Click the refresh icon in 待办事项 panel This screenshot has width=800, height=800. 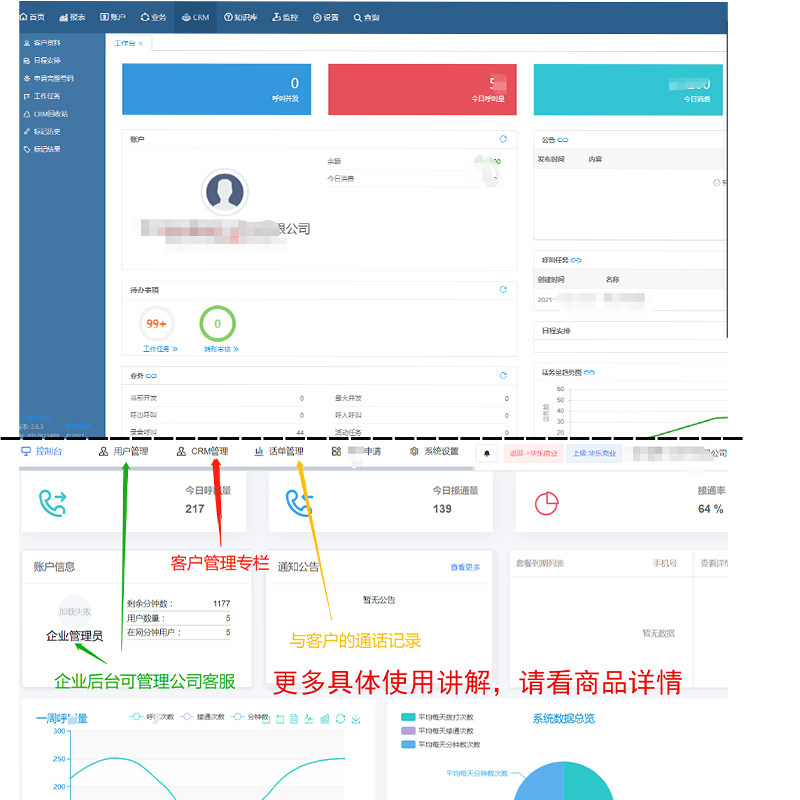point(503,289)
